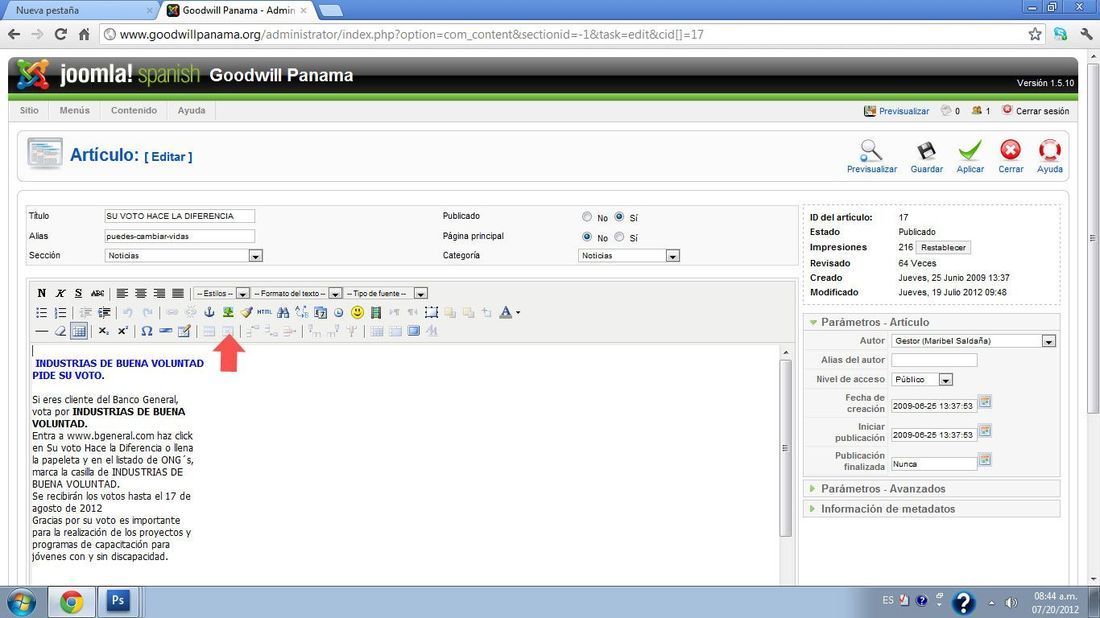
Task: Apply superscript formatting
Action: coord(123,331)
